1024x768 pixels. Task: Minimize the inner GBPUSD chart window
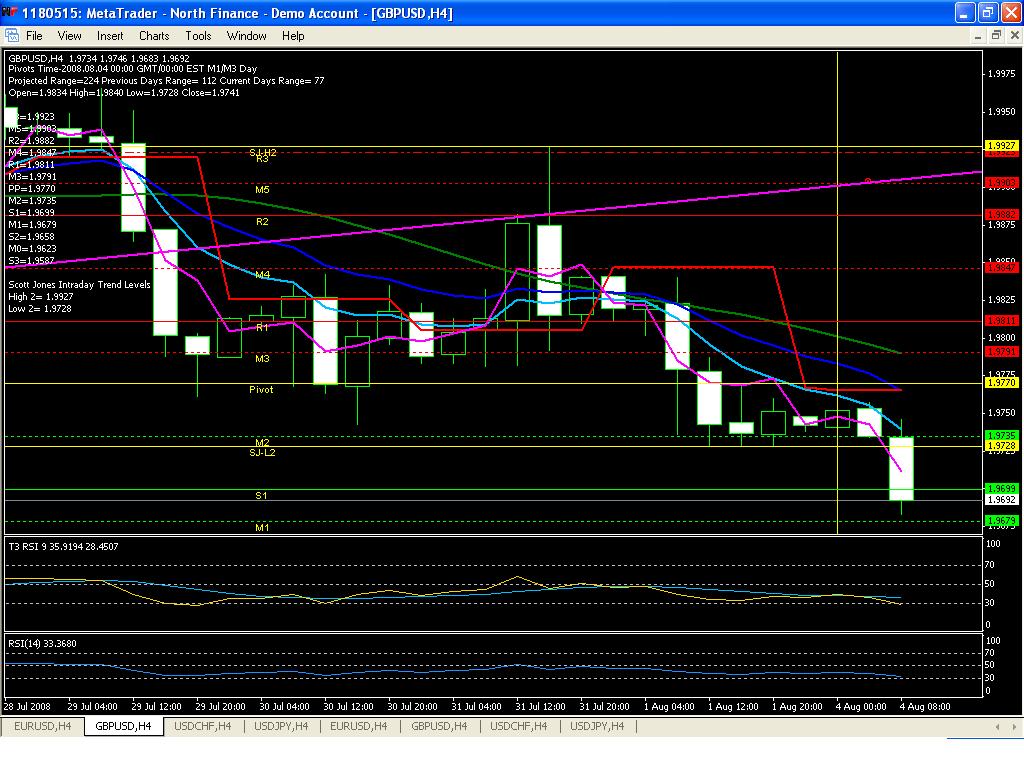979,35
